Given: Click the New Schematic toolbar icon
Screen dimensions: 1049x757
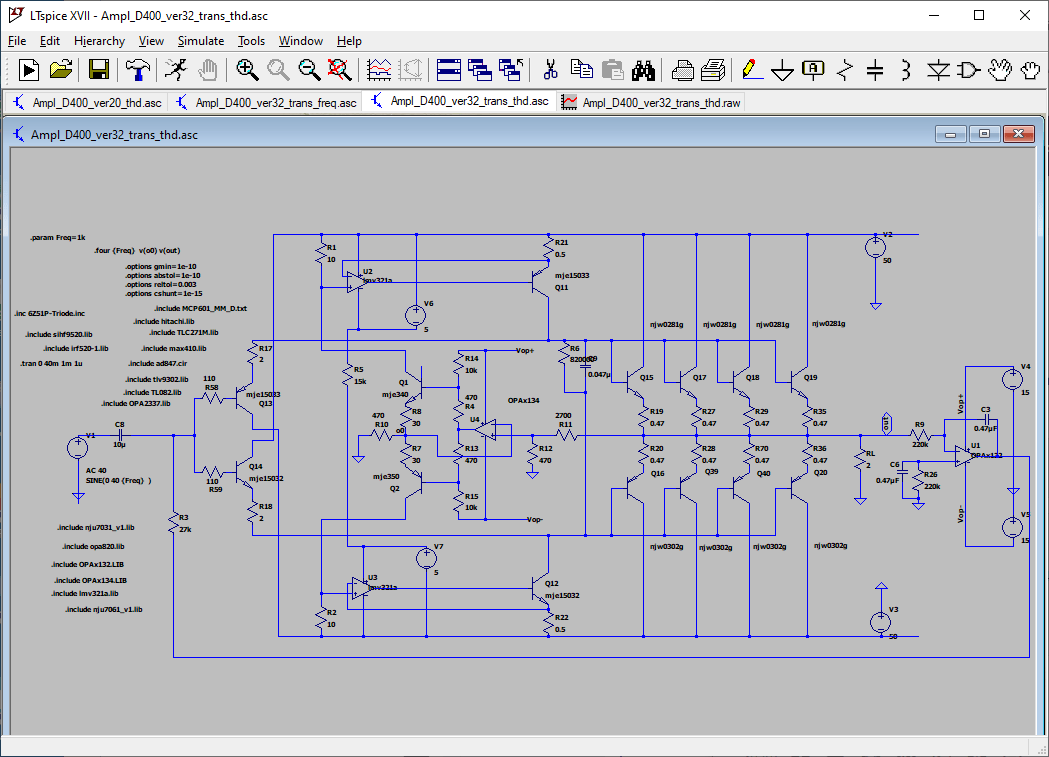Looking at the screenshot, I should [29, 70].
